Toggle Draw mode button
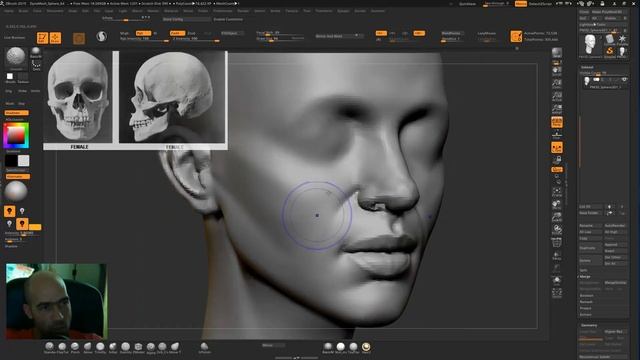This screenshot has height=360, width=640. [x=55, y=38]
